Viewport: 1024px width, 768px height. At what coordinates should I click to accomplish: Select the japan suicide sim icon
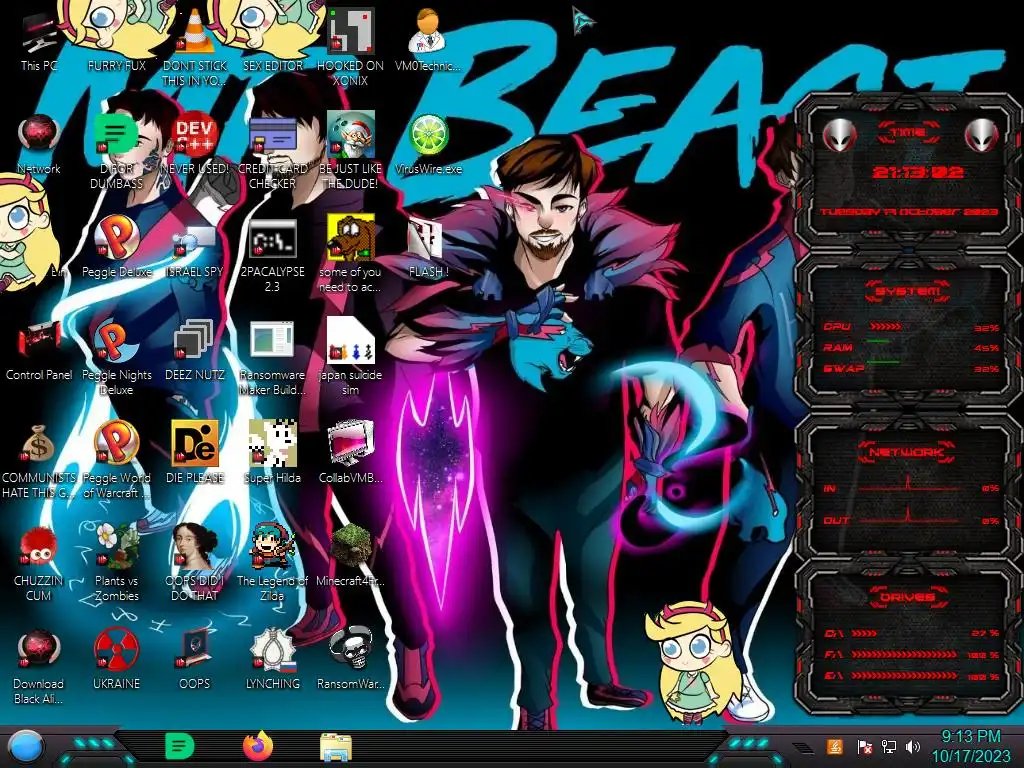(351, 341)
